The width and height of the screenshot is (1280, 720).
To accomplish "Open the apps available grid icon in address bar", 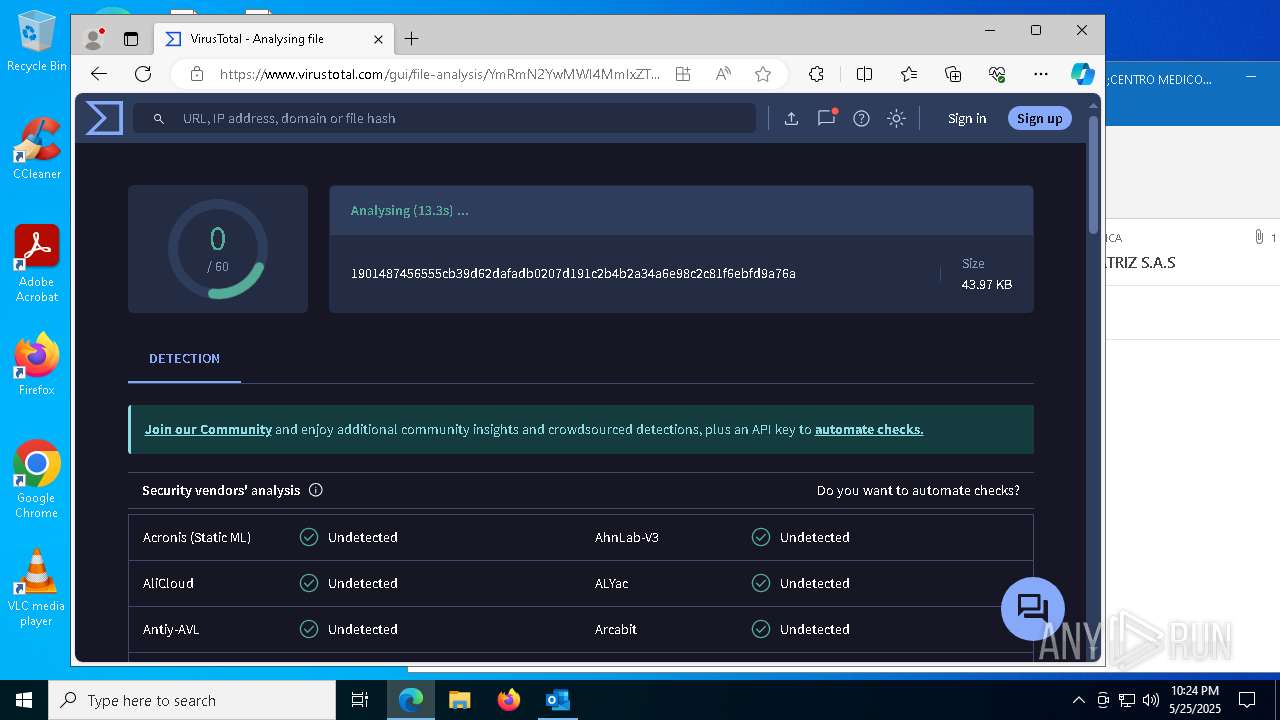I will coord(683,74).
